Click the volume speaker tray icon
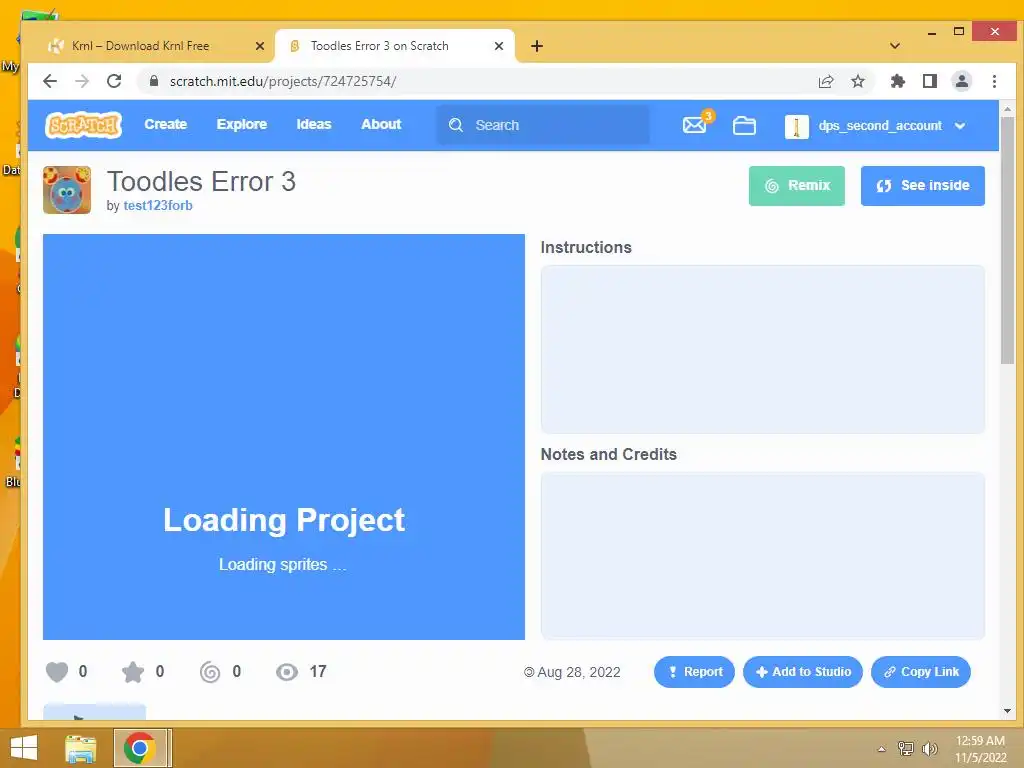Viewport: 1024px width, 768px height. click(930, 749)
